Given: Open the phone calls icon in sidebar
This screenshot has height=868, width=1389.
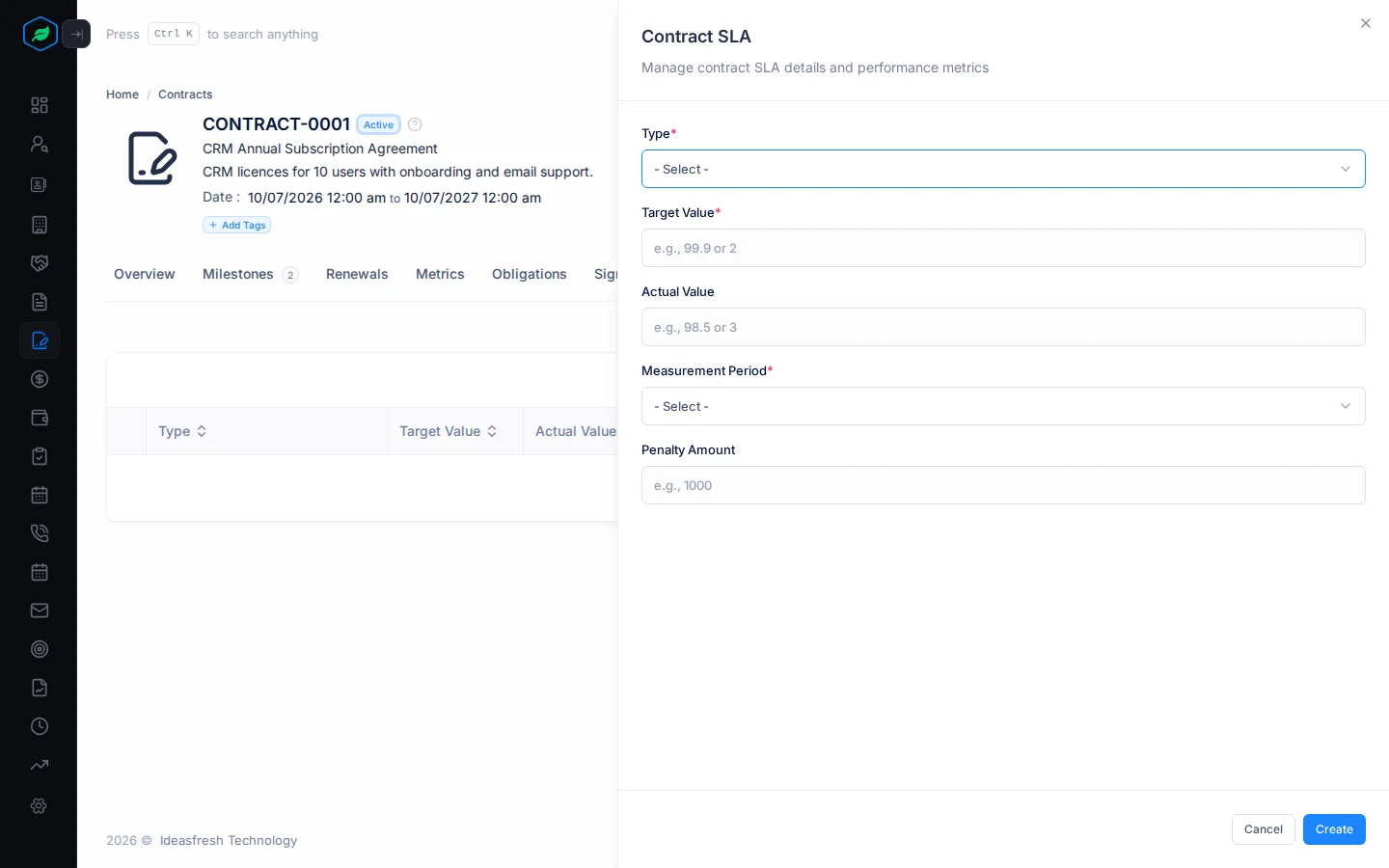Looking at the screenshot, I should click(40, 533).
